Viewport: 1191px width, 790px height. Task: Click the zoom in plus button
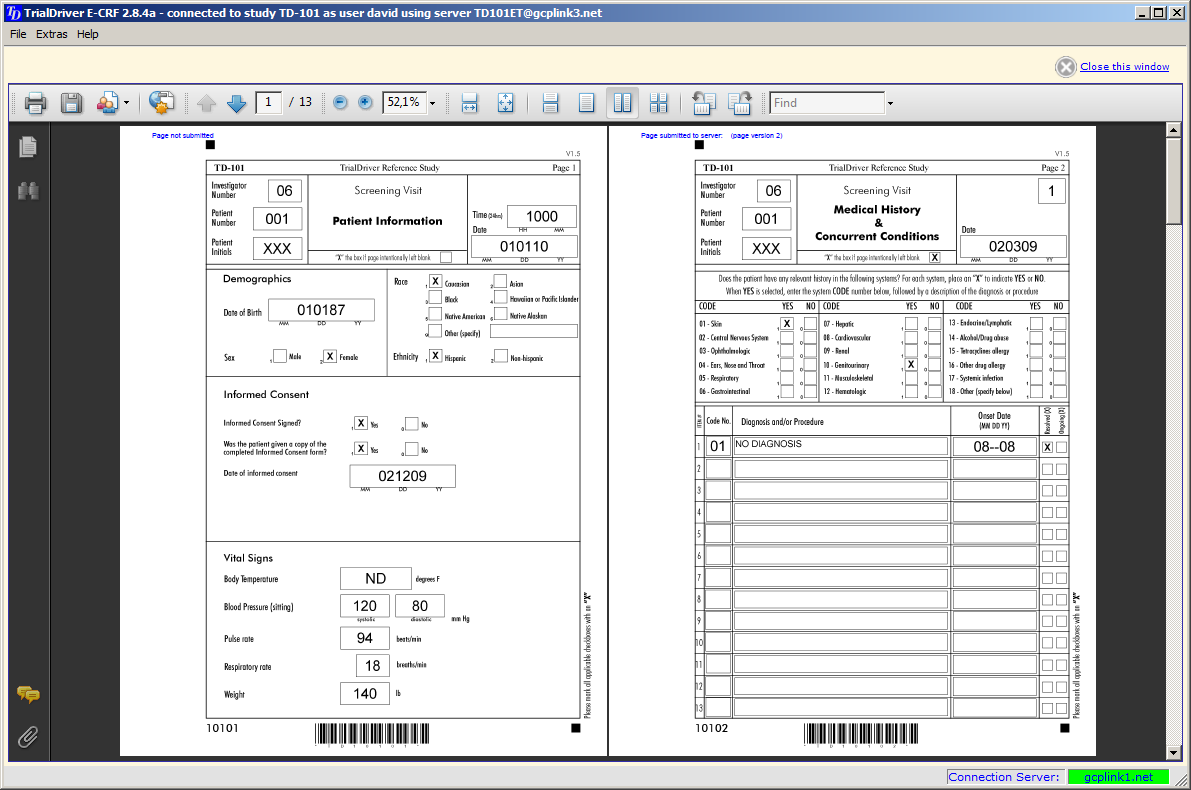click(365, 102)
